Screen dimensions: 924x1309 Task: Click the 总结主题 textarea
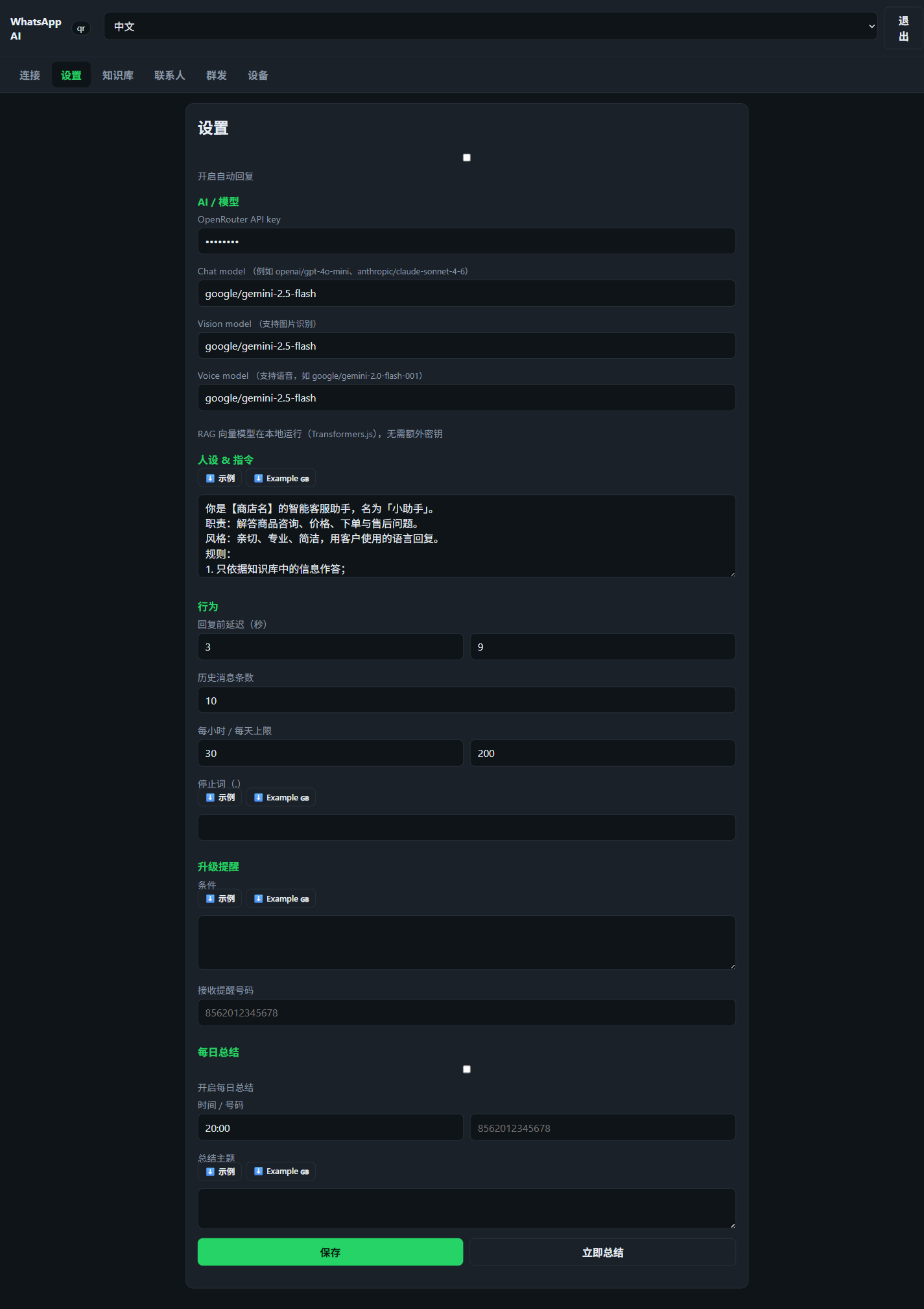(x=467, y=1208)
